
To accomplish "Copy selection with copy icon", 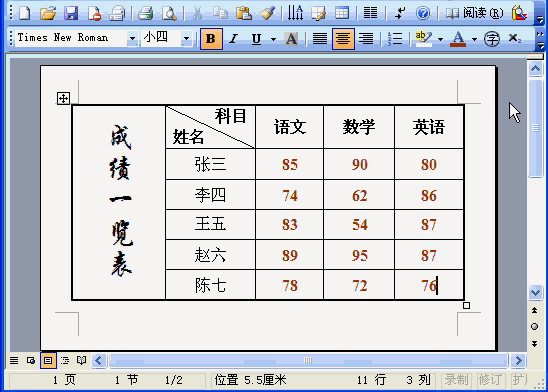I will pyautogui.click(x=221, y=14).
